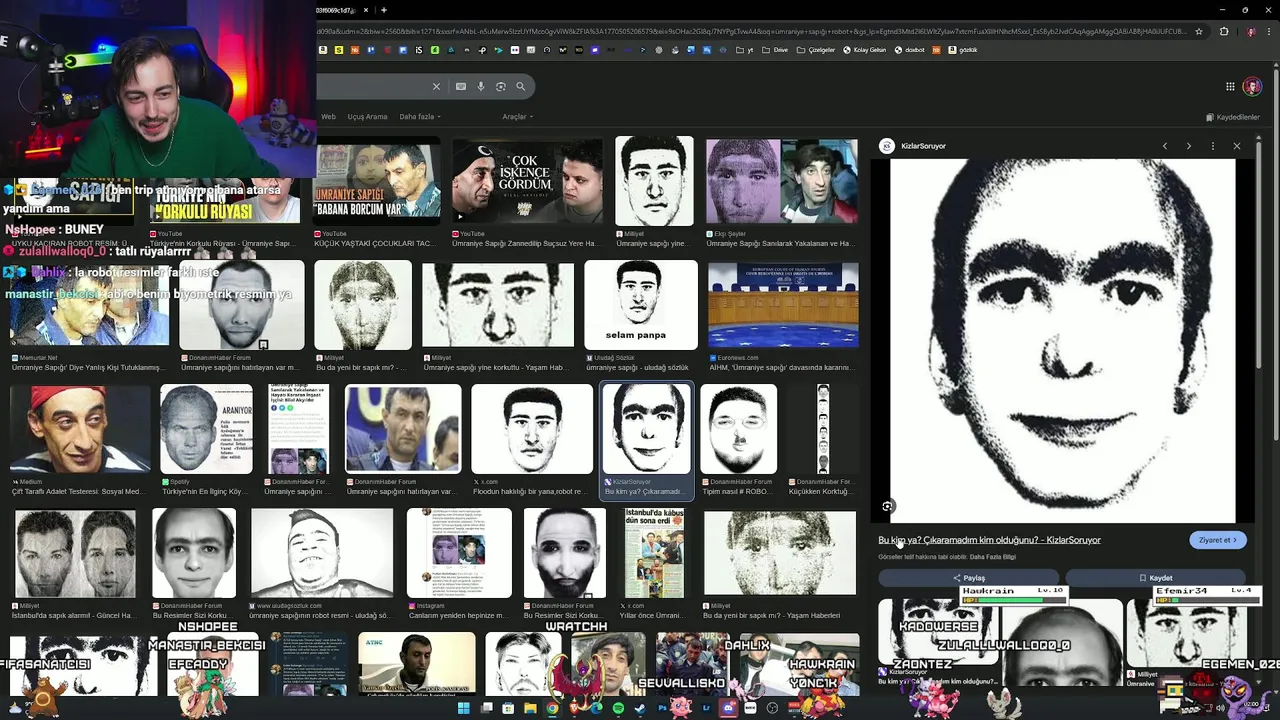The height and width of the screenshot is (720, 1280).
Task: Open the on-screen keyboard in search box
Action: click(461, 87)
